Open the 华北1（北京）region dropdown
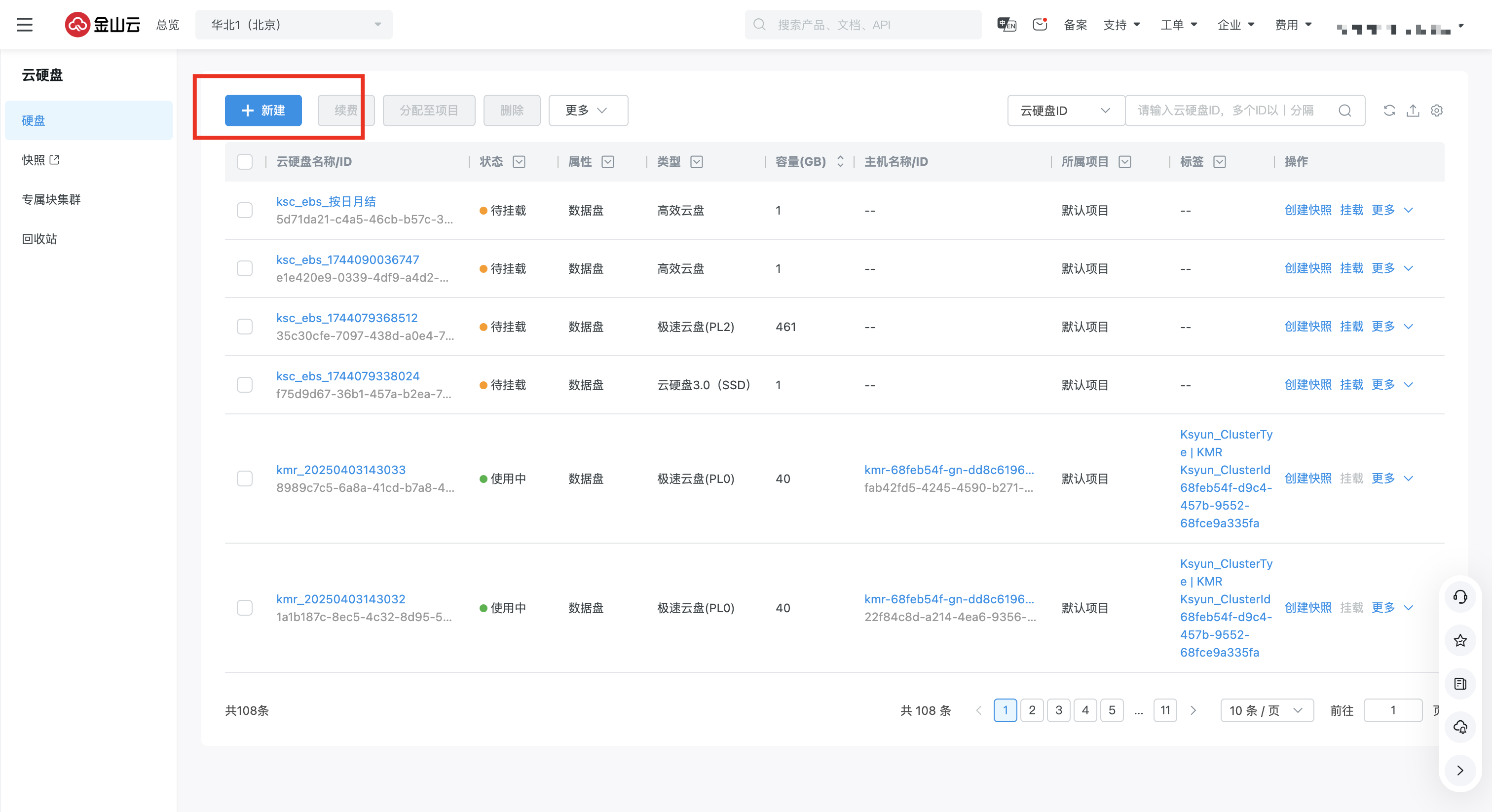This screenshot has height=812, width=1492. pyautogui.click(x=294, y=25)
